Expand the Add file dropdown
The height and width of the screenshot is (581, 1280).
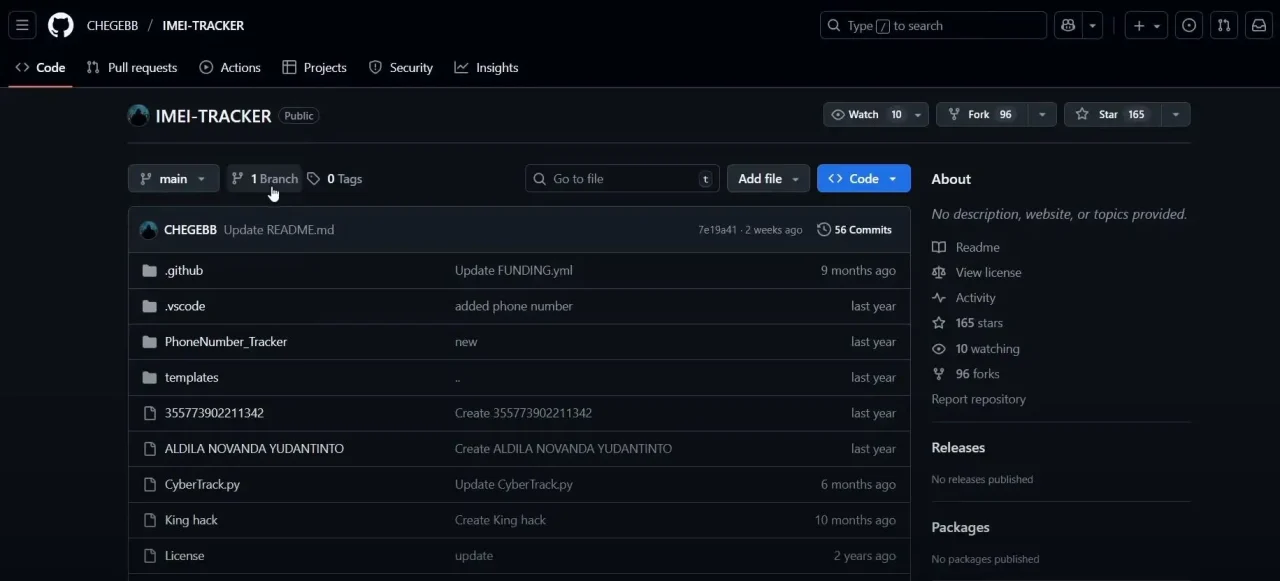(x=769, y=178)
